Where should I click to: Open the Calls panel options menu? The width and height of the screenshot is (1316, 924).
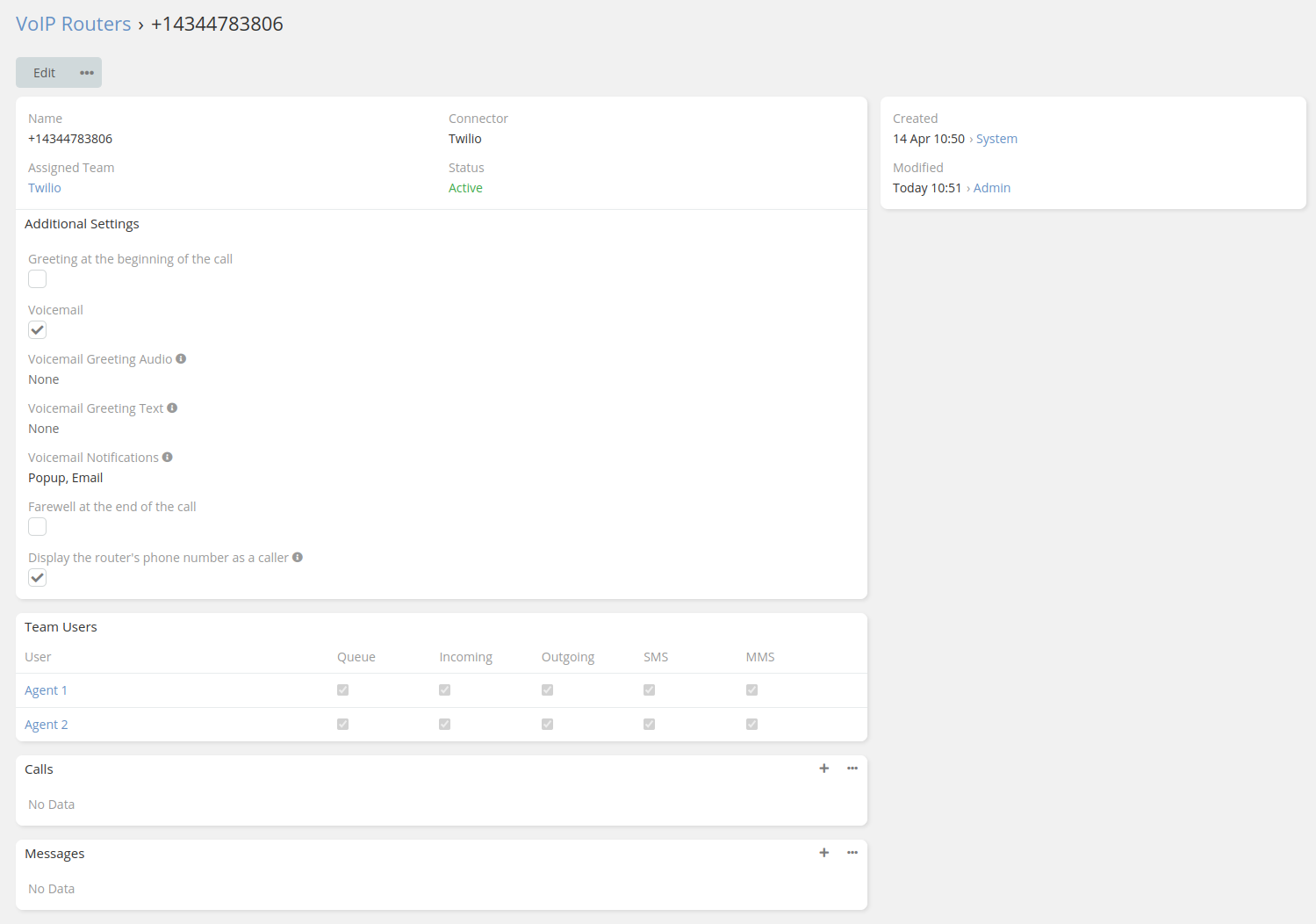(852, 768)
